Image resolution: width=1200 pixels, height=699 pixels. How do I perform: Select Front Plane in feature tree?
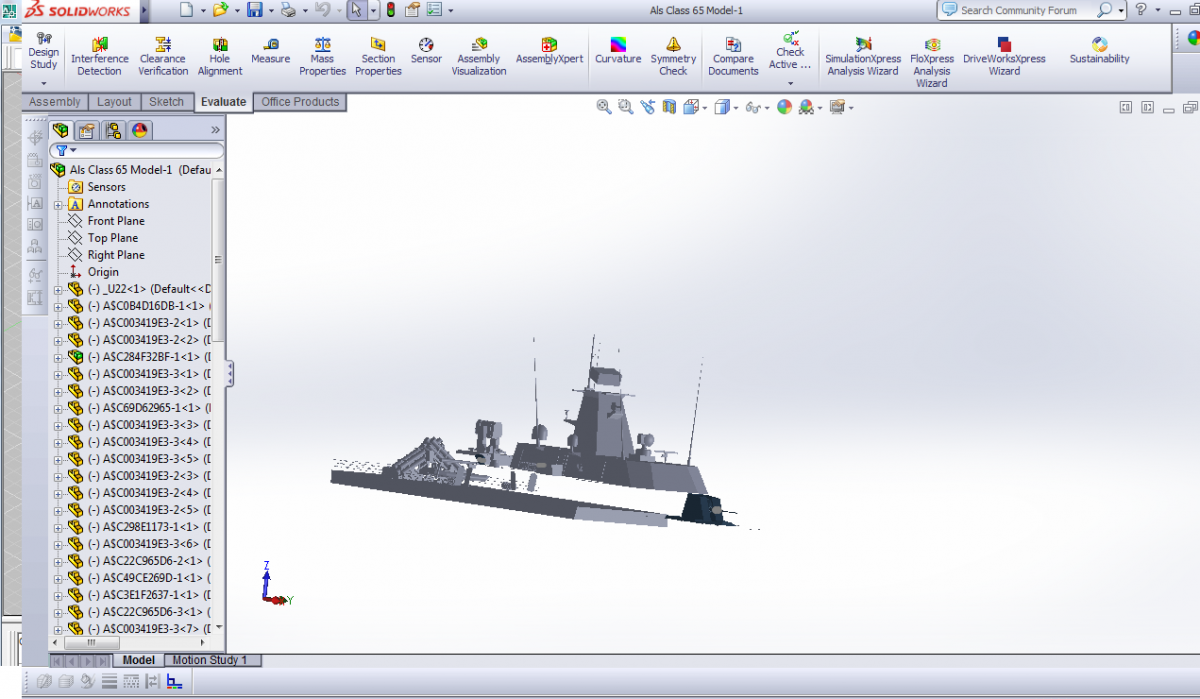coord(115,221)
